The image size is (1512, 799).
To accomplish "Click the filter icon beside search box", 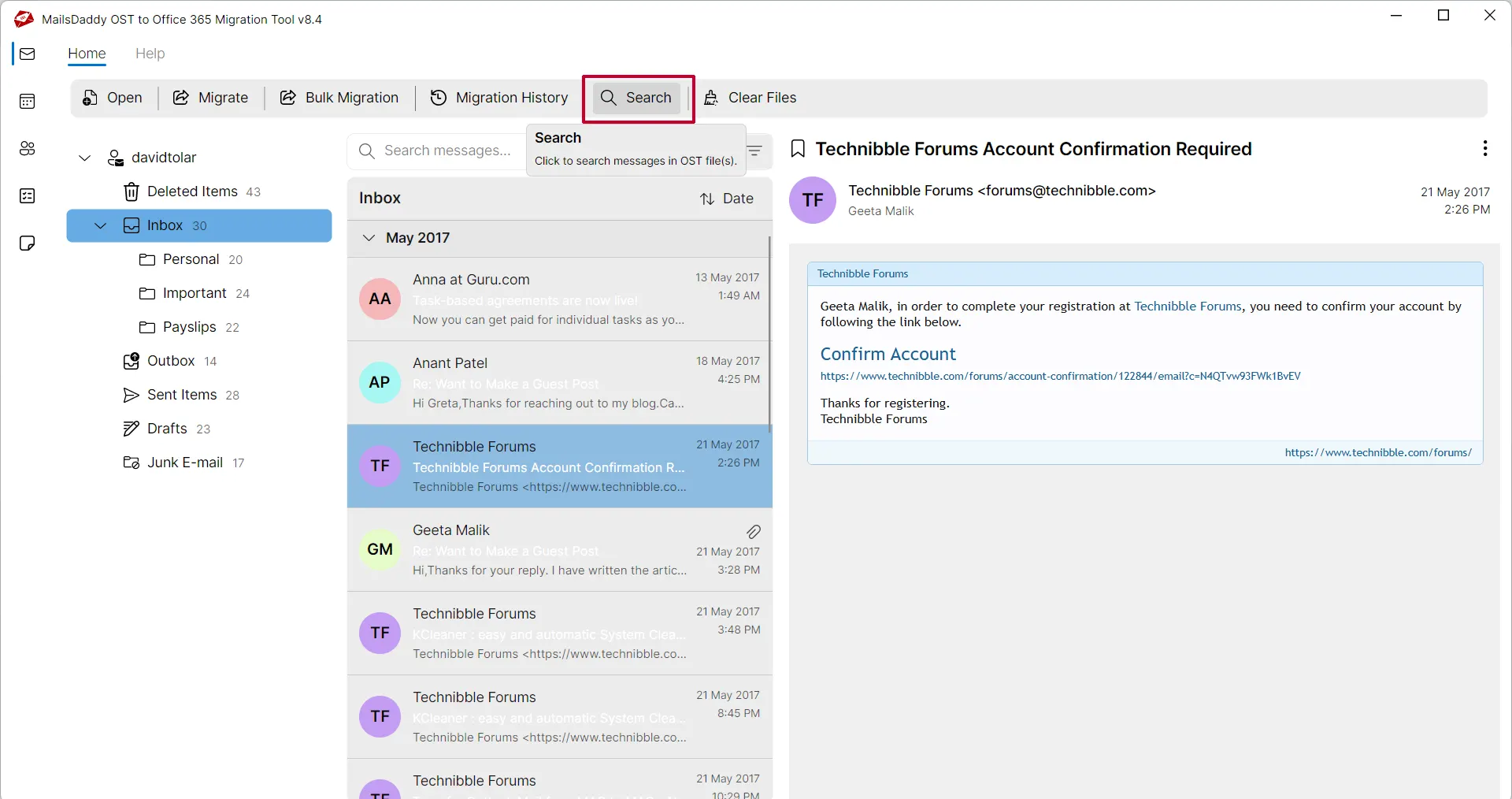I will click(754, 151).
